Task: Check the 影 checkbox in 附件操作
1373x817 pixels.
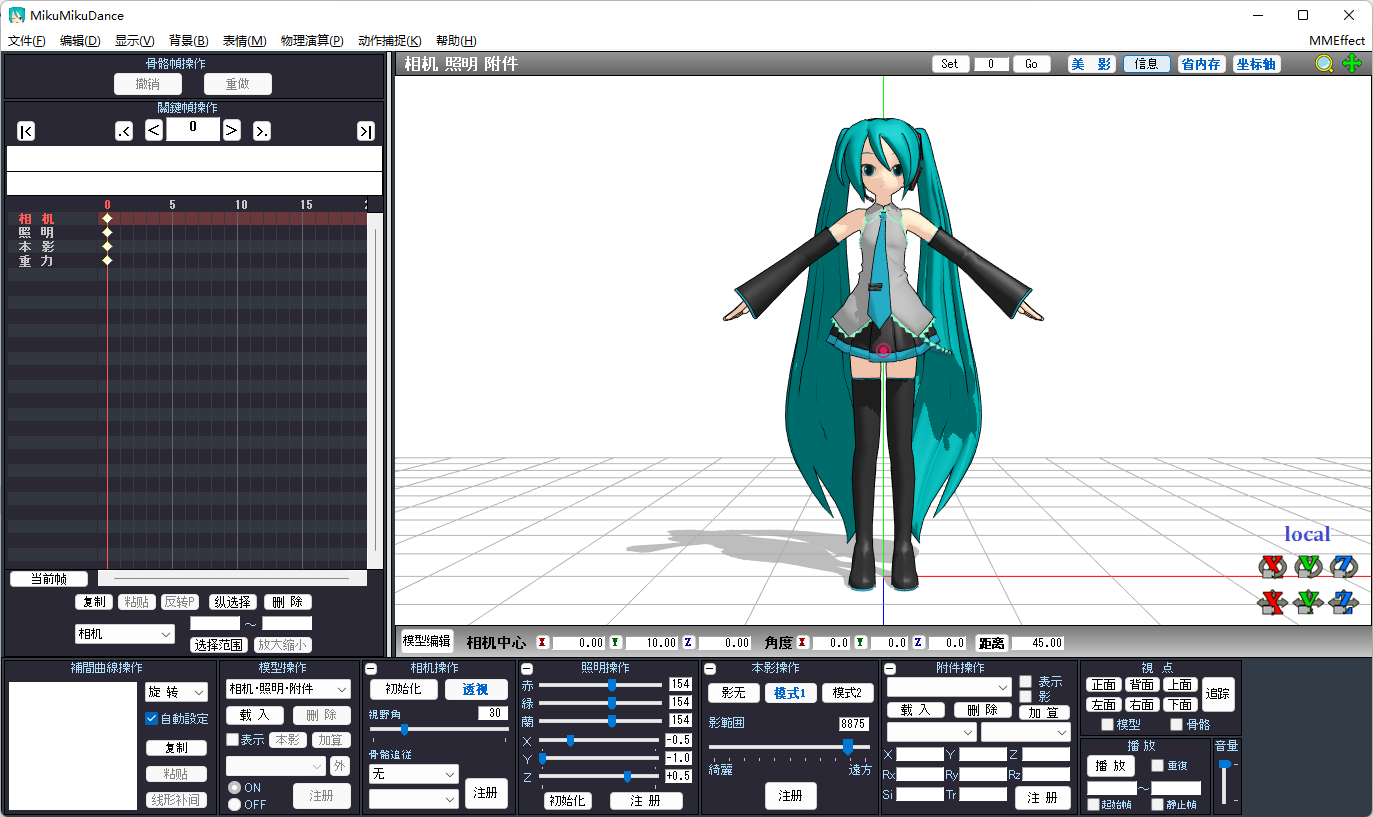Action: coord(1025,695)
